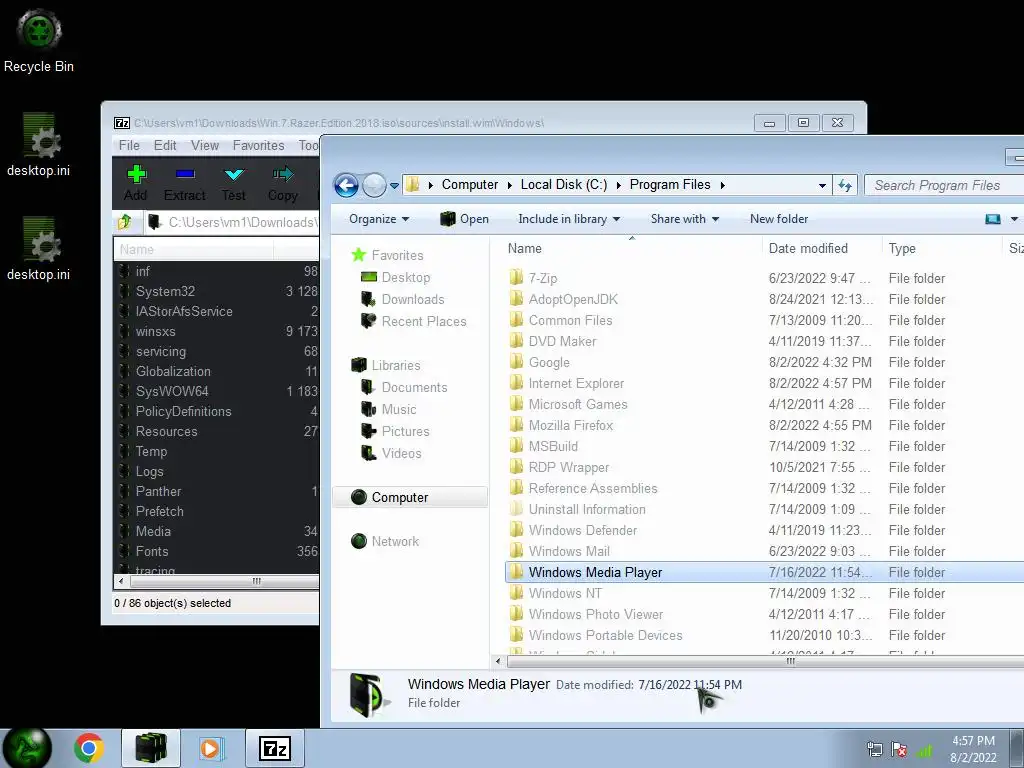Open the File menu in 7-Zip
1024x768 pixels.
click(x=129, y=146)
